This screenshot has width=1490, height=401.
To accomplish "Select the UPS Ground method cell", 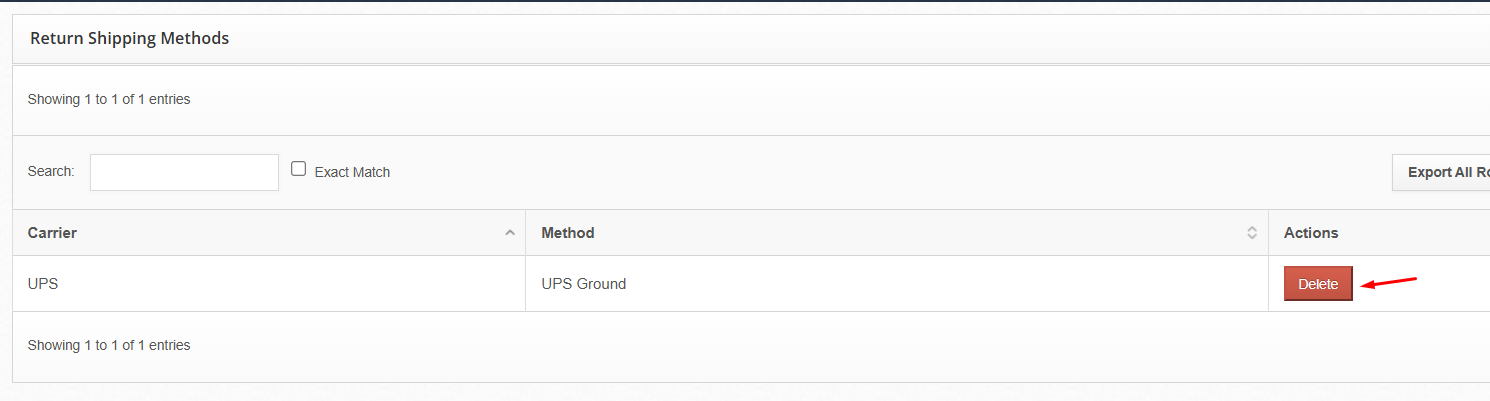I will click(x=584, y=284).
